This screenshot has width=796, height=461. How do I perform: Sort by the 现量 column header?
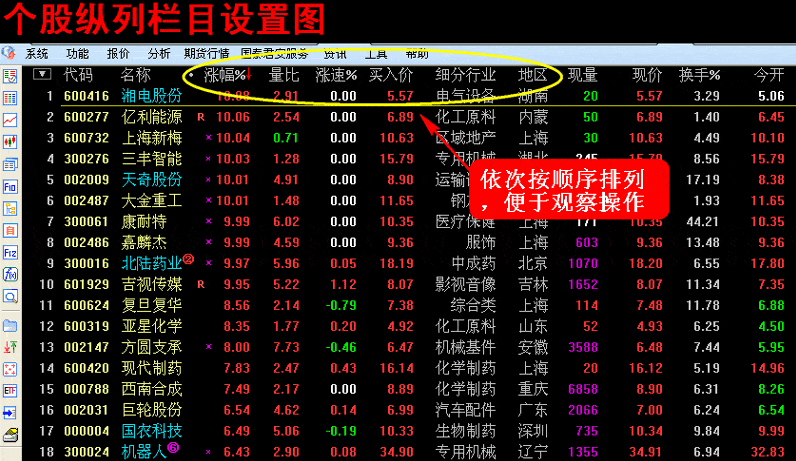582,75
